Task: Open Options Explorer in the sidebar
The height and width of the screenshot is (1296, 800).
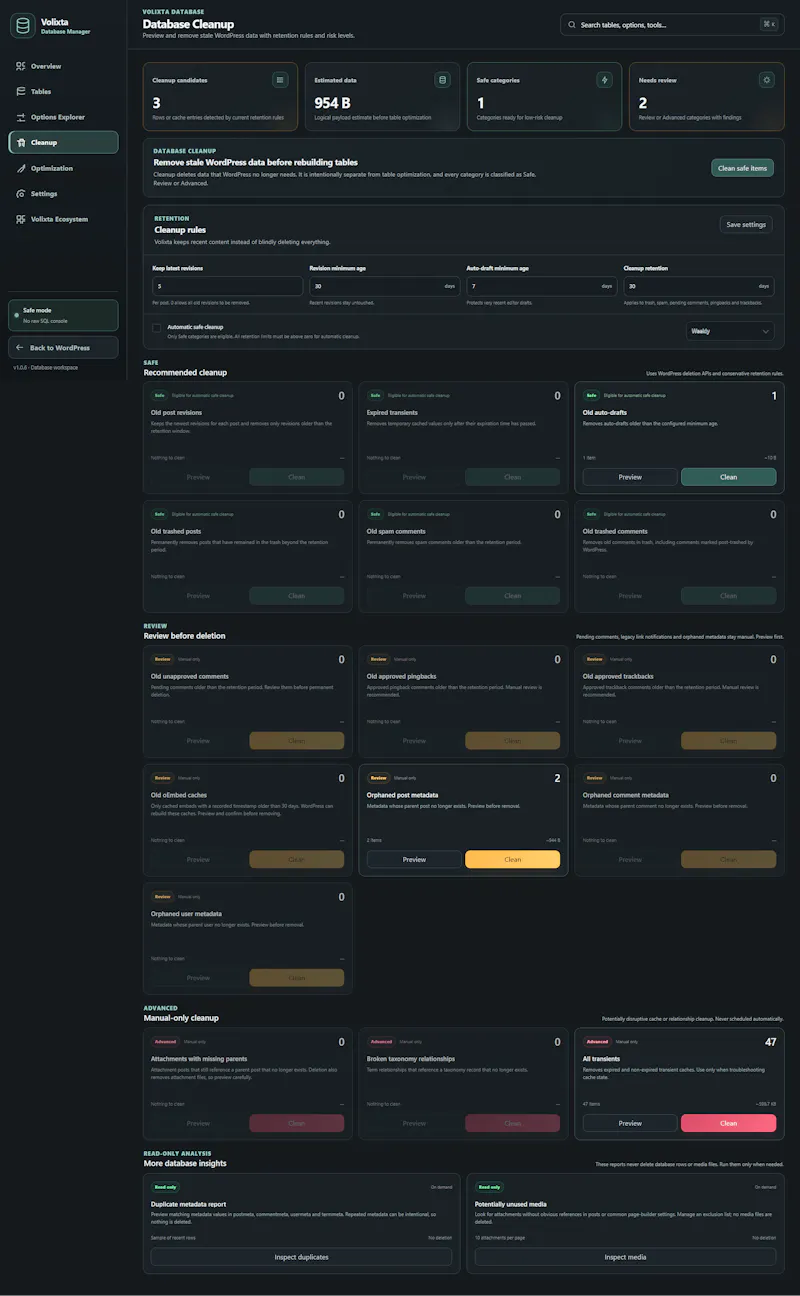Action: point(63,117)
